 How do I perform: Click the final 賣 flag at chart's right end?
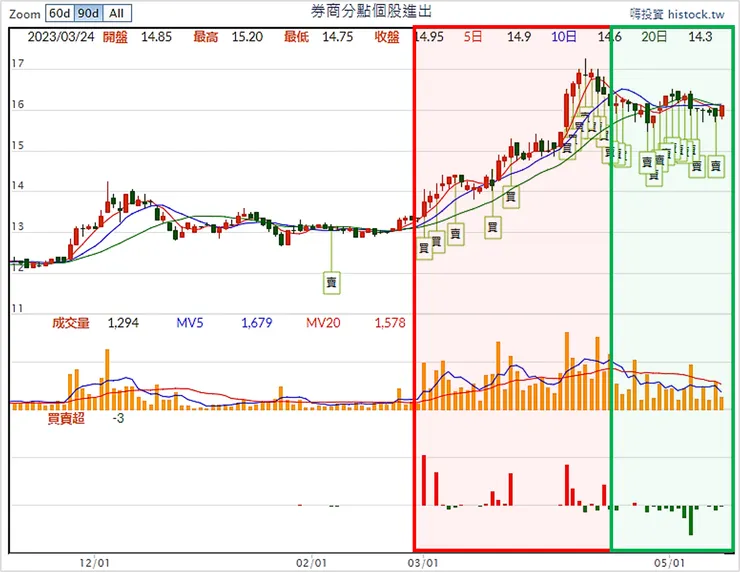[716, 166]
